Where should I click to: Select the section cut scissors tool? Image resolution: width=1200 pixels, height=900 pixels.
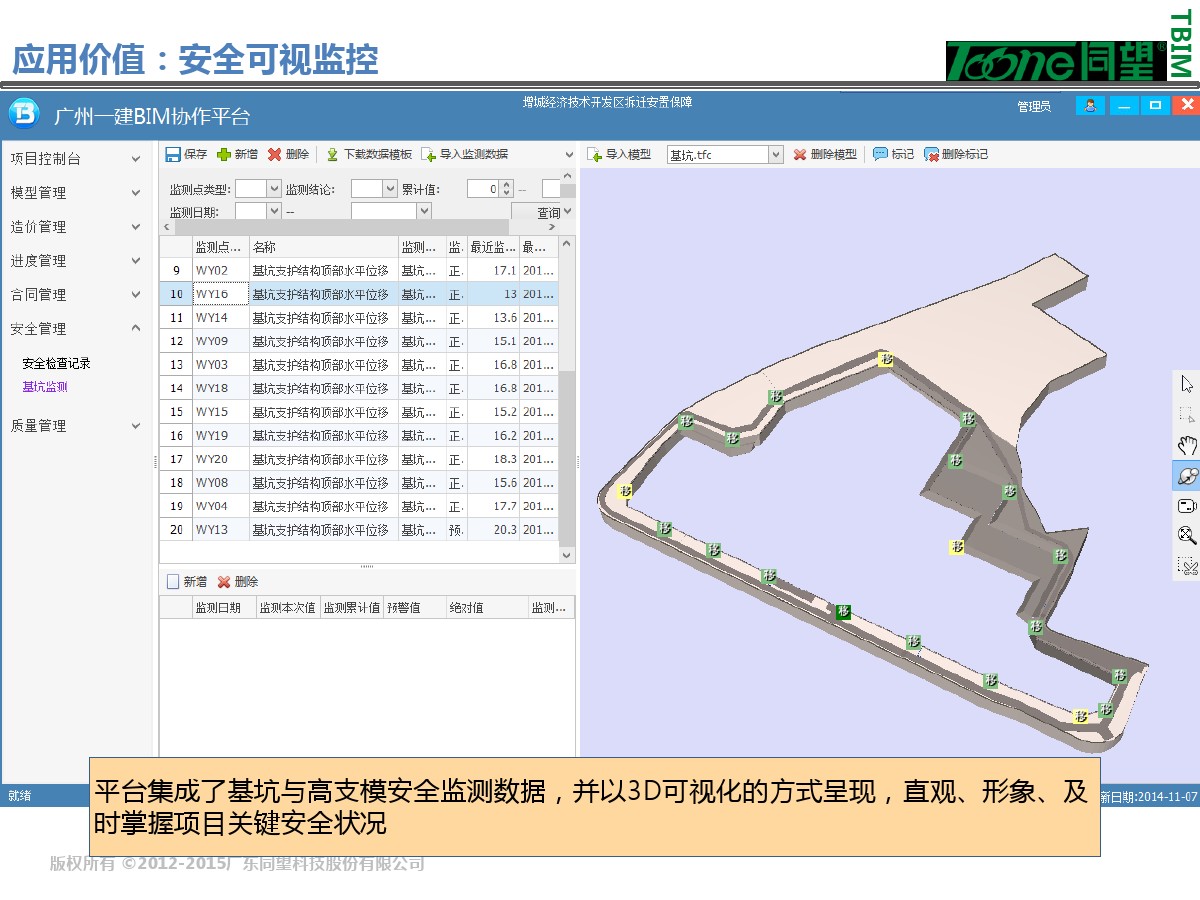point(1187,567)
